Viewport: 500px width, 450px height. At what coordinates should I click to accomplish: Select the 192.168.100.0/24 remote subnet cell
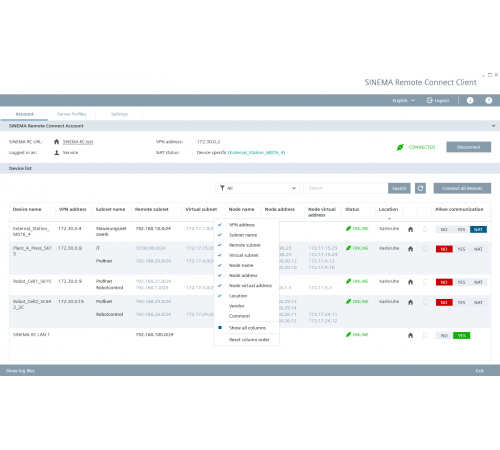click(x=154, y=334)
